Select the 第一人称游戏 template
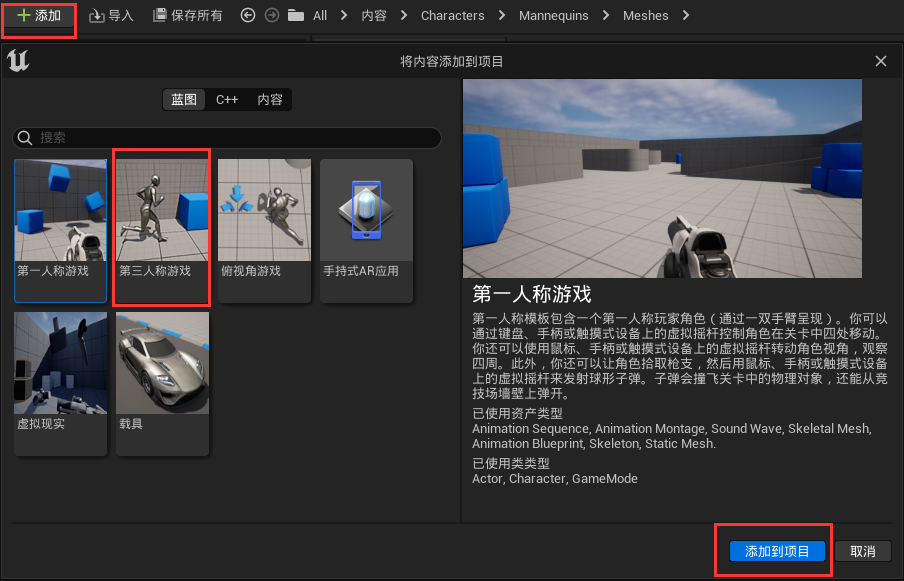Viewport: 904px width, 581px height. [61, 231]
